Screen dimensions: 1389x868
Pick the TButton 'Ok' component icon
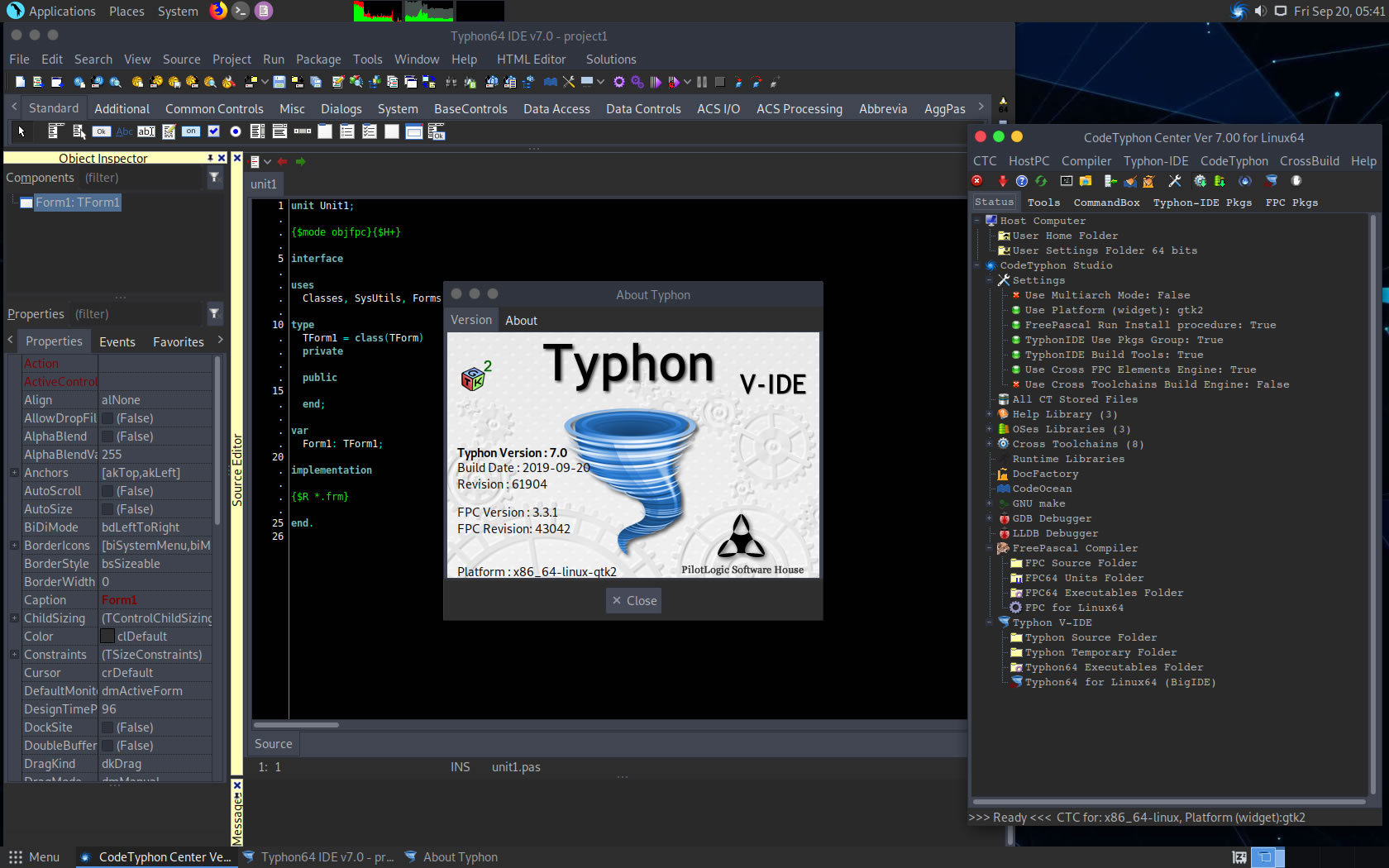(x=102, y=131)
